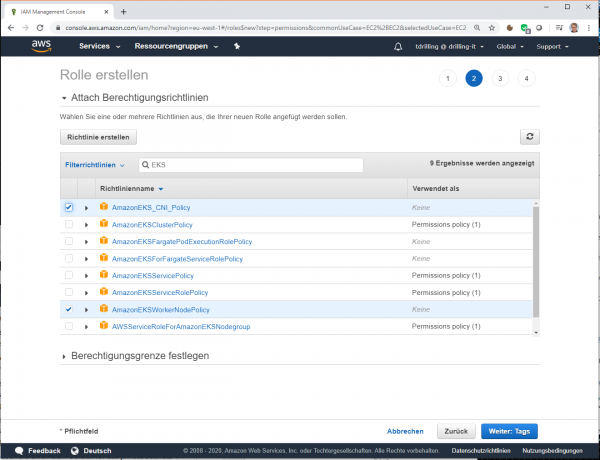Open the Datenschutzrichtlinien footer link

pos(481,451)
